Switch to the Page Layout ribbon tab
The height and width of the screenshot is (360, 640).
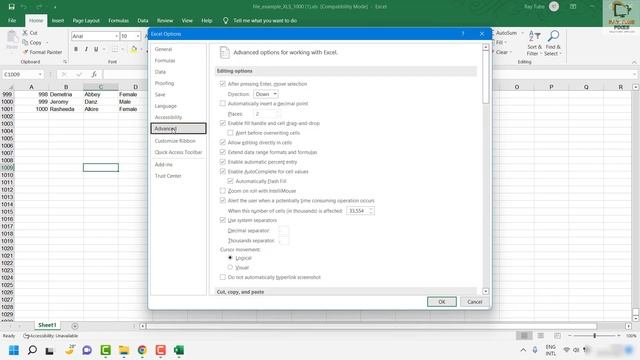[86, 20]
